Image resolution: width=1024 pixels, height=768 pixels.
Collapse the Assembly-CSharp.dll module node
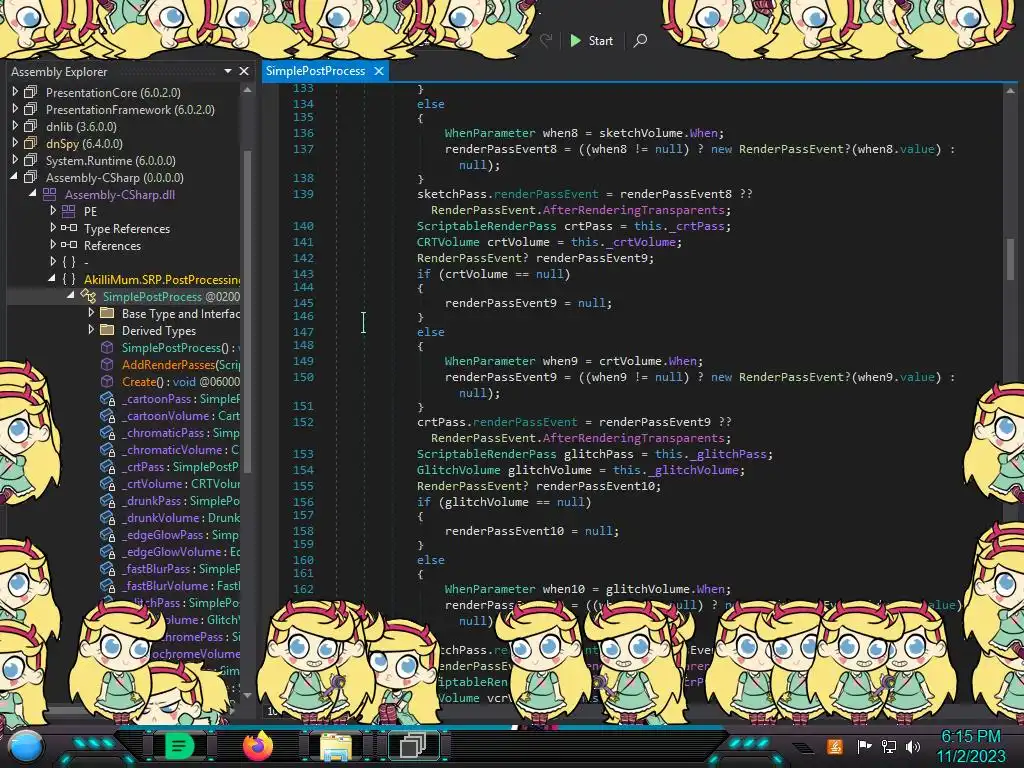33,194
